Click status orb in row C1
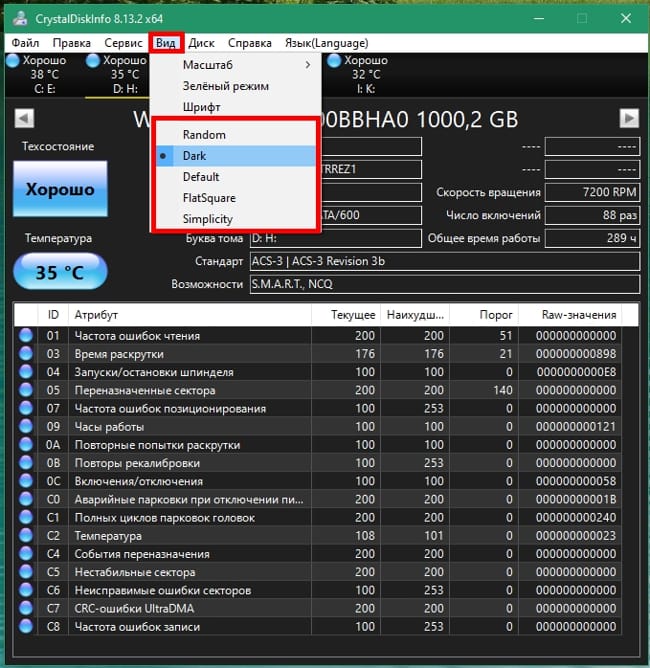Viewport: 650px width, 668px height. pyautogui.click(x=26, y=517)
